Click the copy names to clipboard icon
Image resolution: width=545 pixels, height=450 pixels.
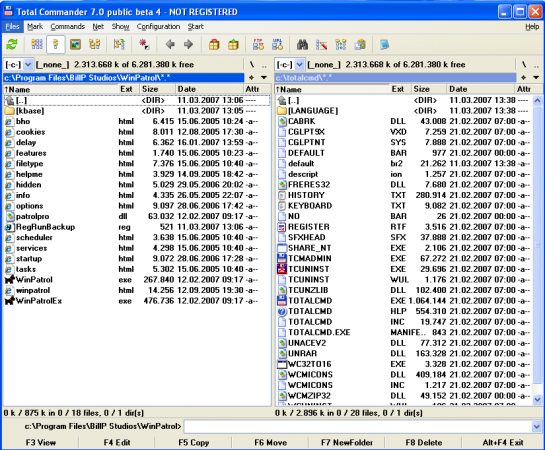[360, 44]
